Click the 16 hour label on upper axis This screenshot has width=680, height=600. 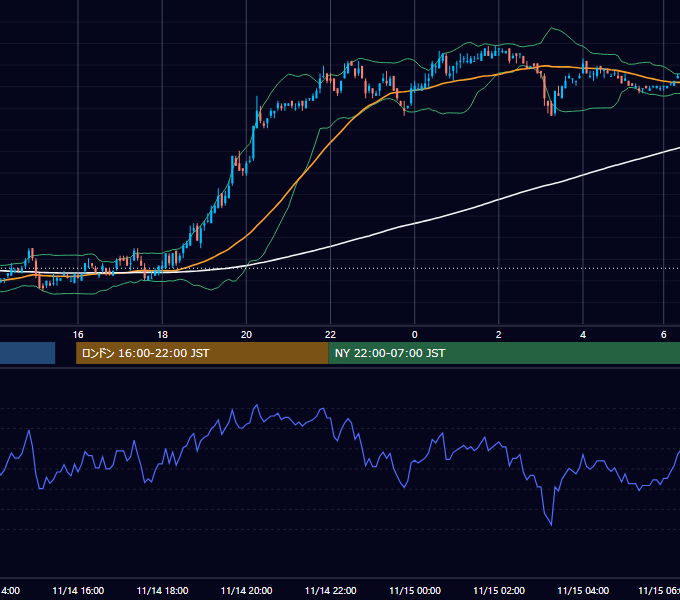78,335
